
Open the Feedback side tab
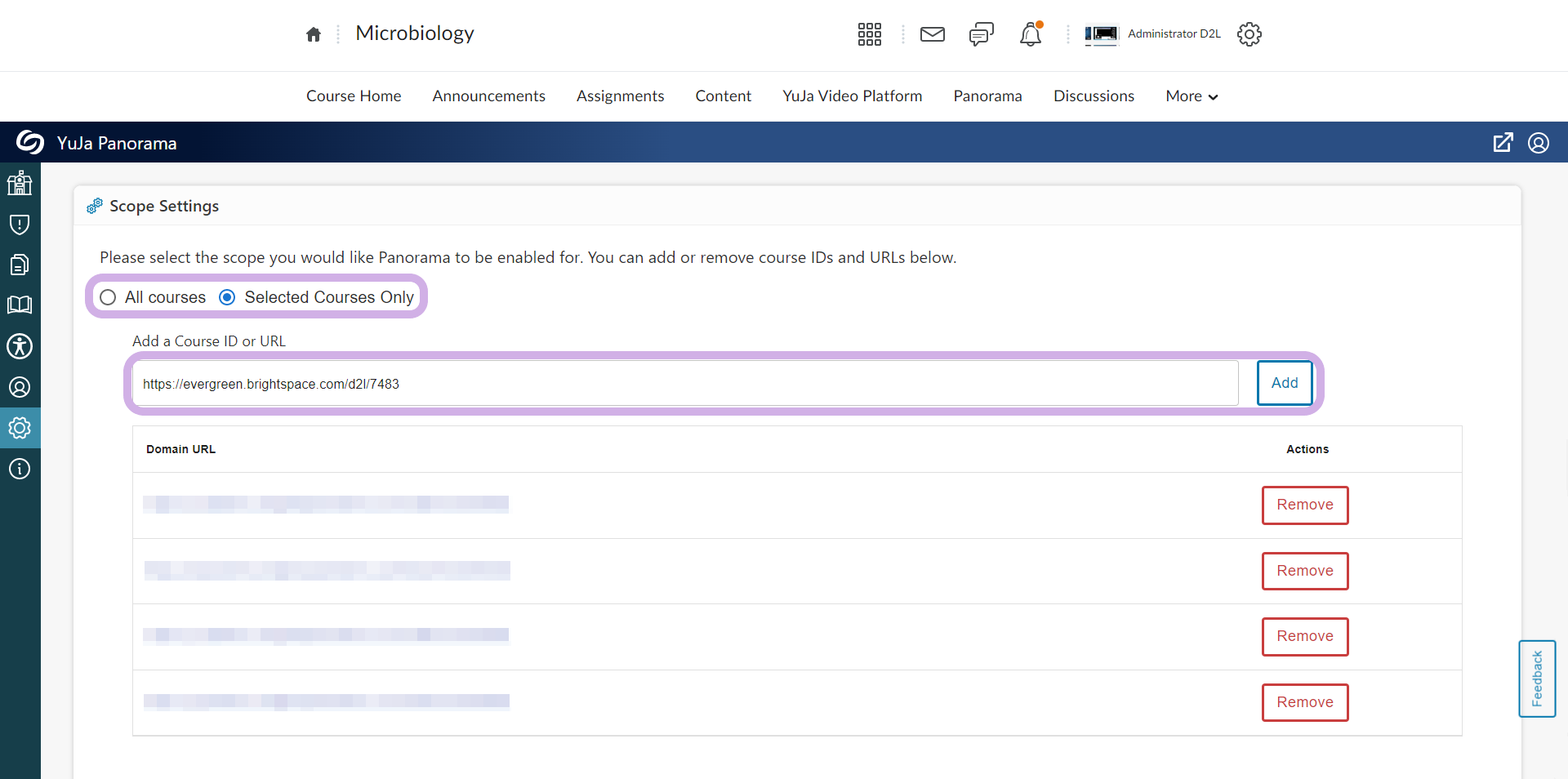pos(1537,679)
